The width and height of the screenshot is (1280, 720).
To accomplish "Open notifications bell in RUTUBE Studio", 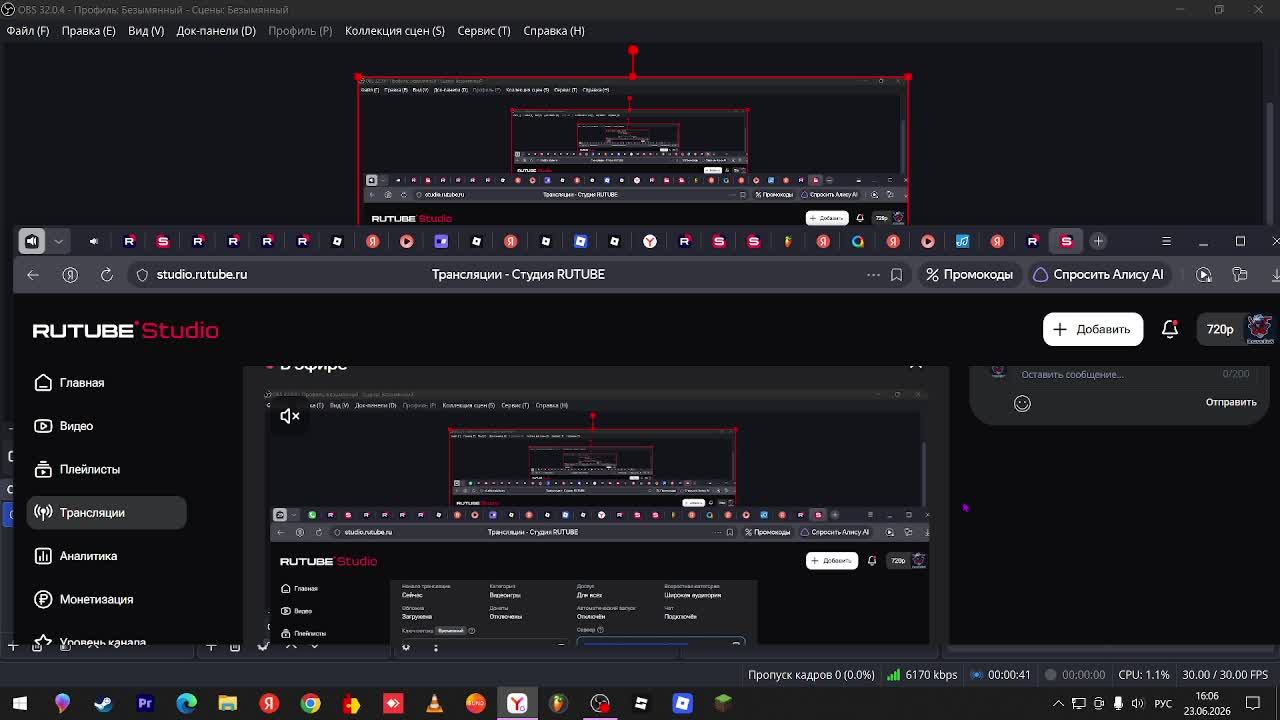I will 1170,329.
